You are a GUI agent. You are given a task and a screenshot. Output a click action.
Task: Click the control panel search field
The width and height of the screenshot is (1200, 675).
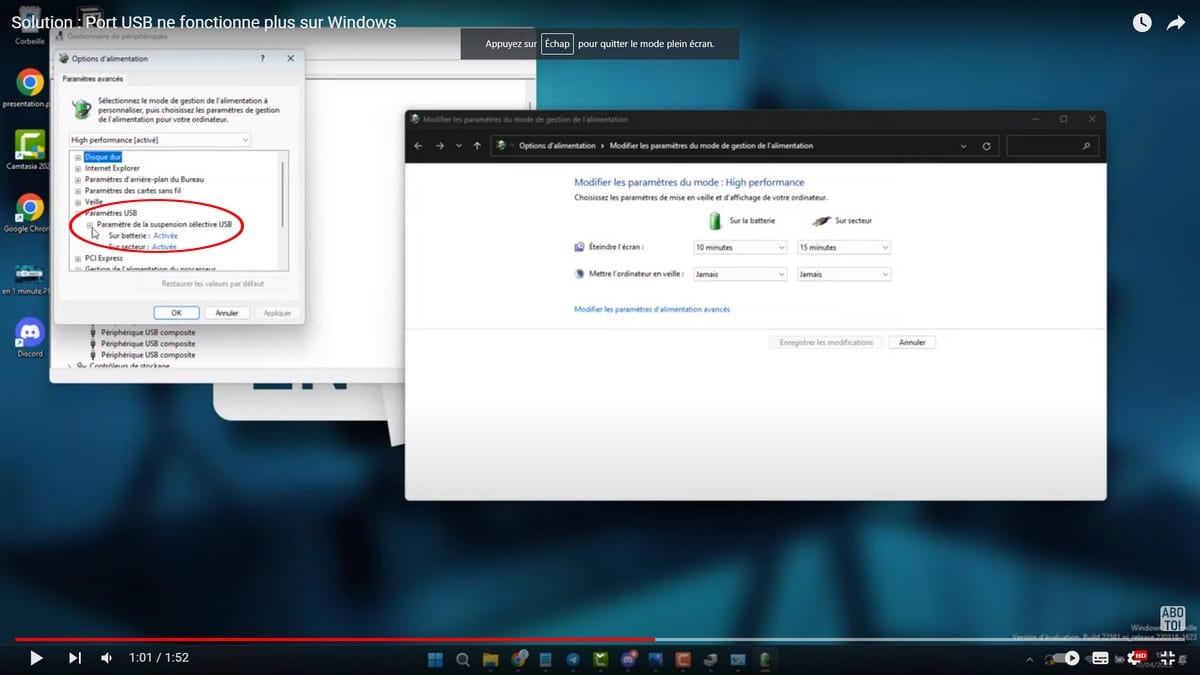pyautogui.click(x=1052, y=146)
